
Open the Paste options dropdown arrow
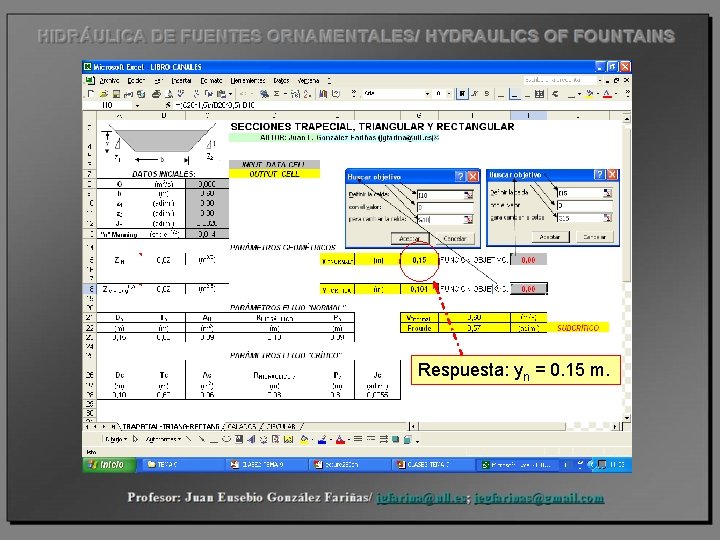point(230,94)
